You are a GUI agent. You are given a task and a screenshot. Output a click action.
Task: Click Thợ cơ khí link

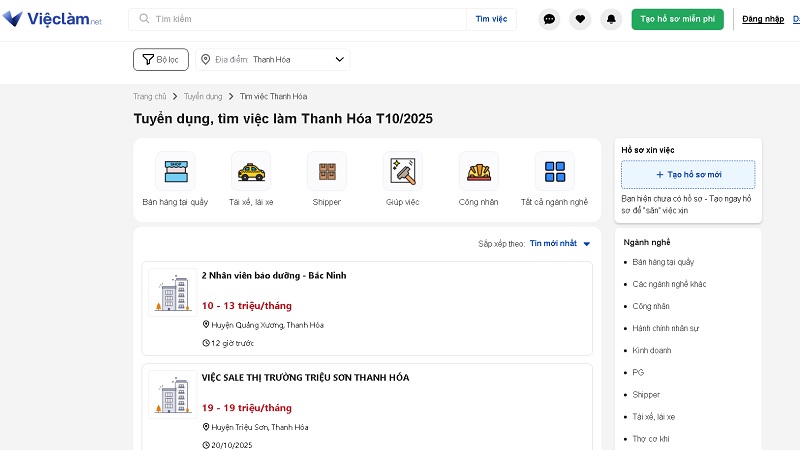pos(651,439)
